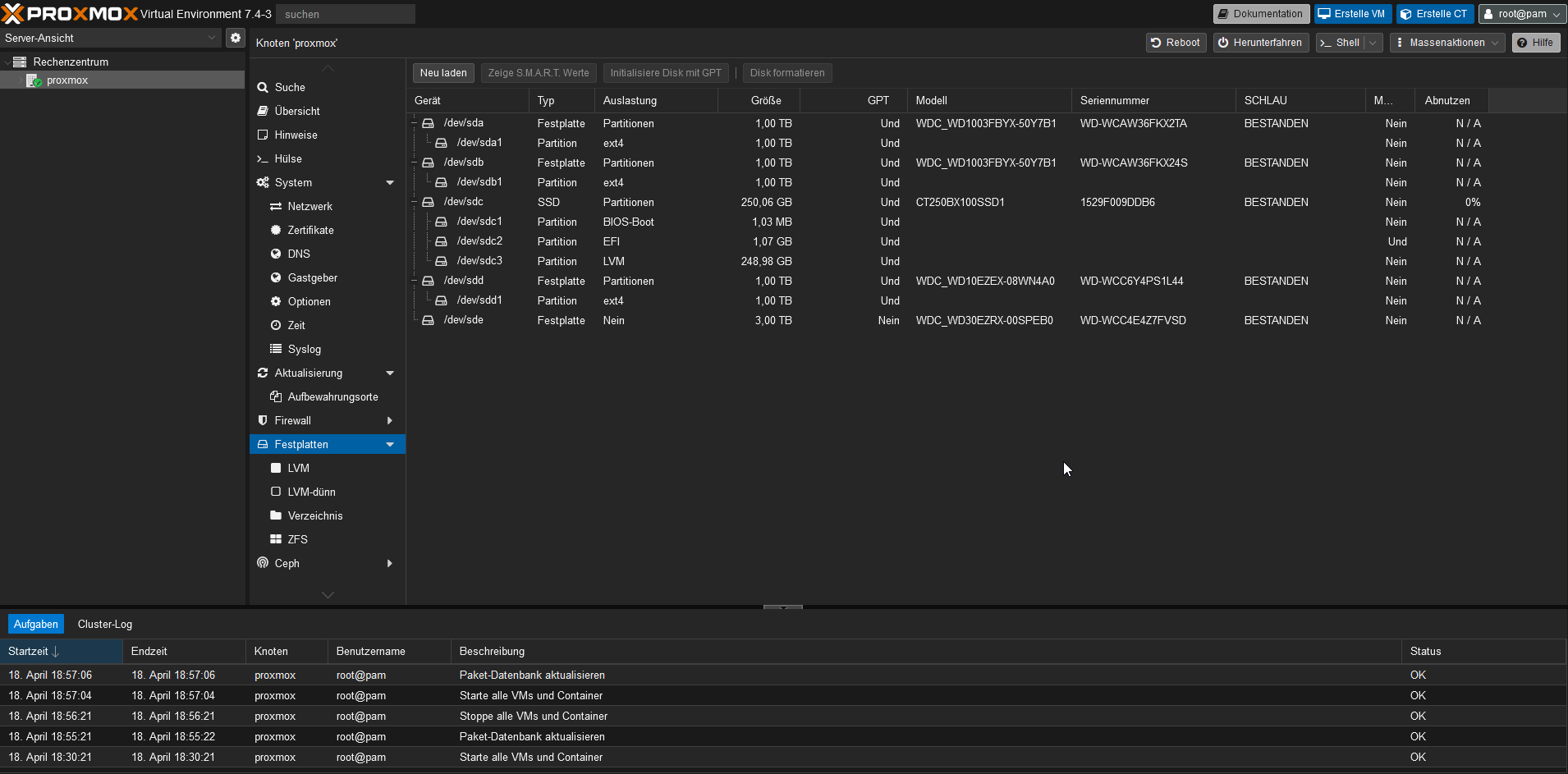This screenshot has width=1568, height=774.
Task: Click the Reboot button
Action: [1176, 43]
